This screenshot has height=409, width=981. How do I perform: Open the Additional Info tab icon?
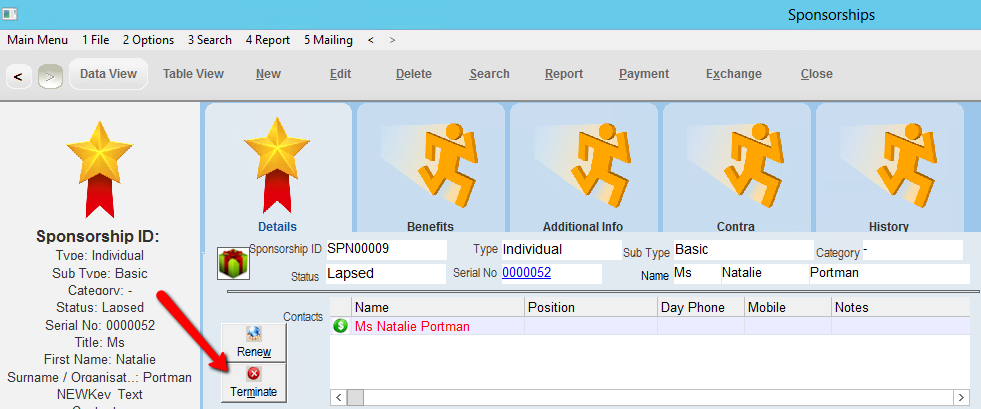click(x=583, y=162)
